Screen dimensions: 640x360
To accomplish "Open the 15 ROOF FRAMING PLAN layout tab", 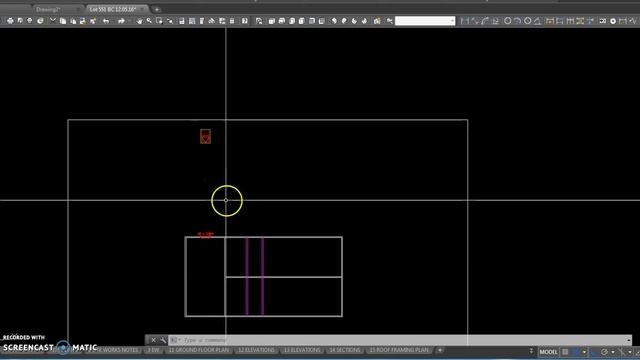I will [x=399, y=350].
